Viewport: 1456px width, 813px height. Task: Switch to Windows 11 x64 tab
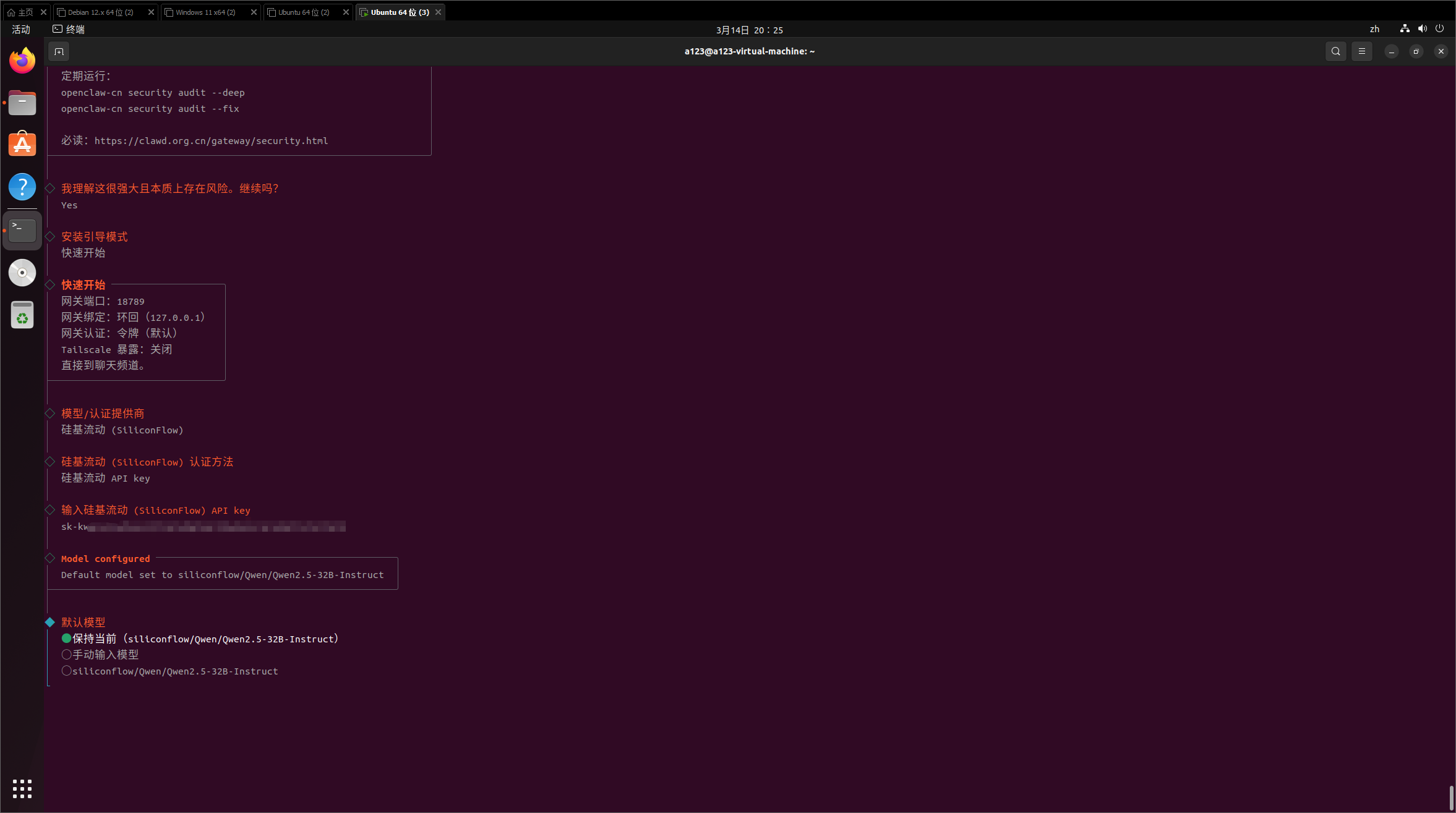click(205, 12)
